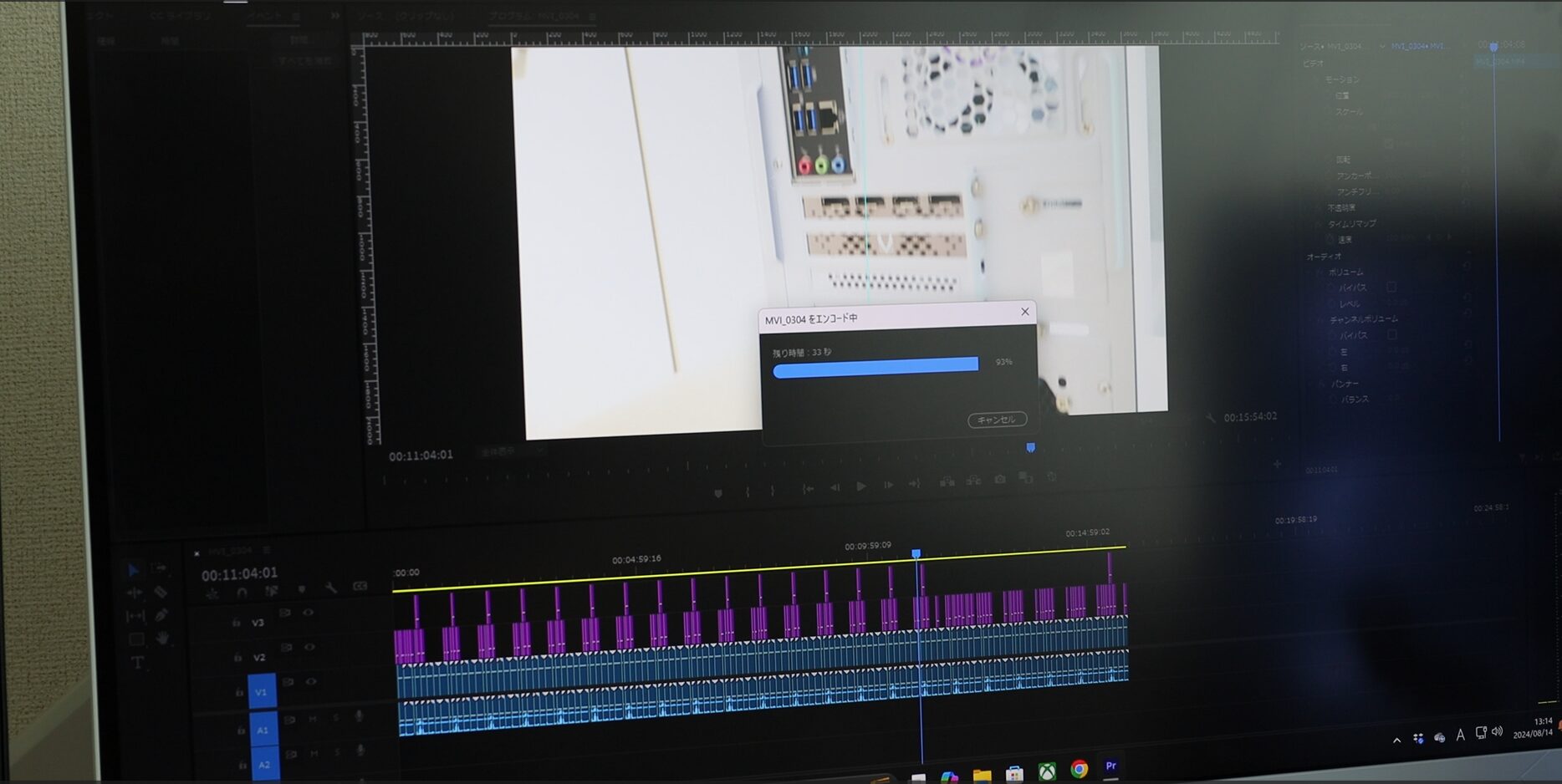Click the Extract button

coord(974,480)
